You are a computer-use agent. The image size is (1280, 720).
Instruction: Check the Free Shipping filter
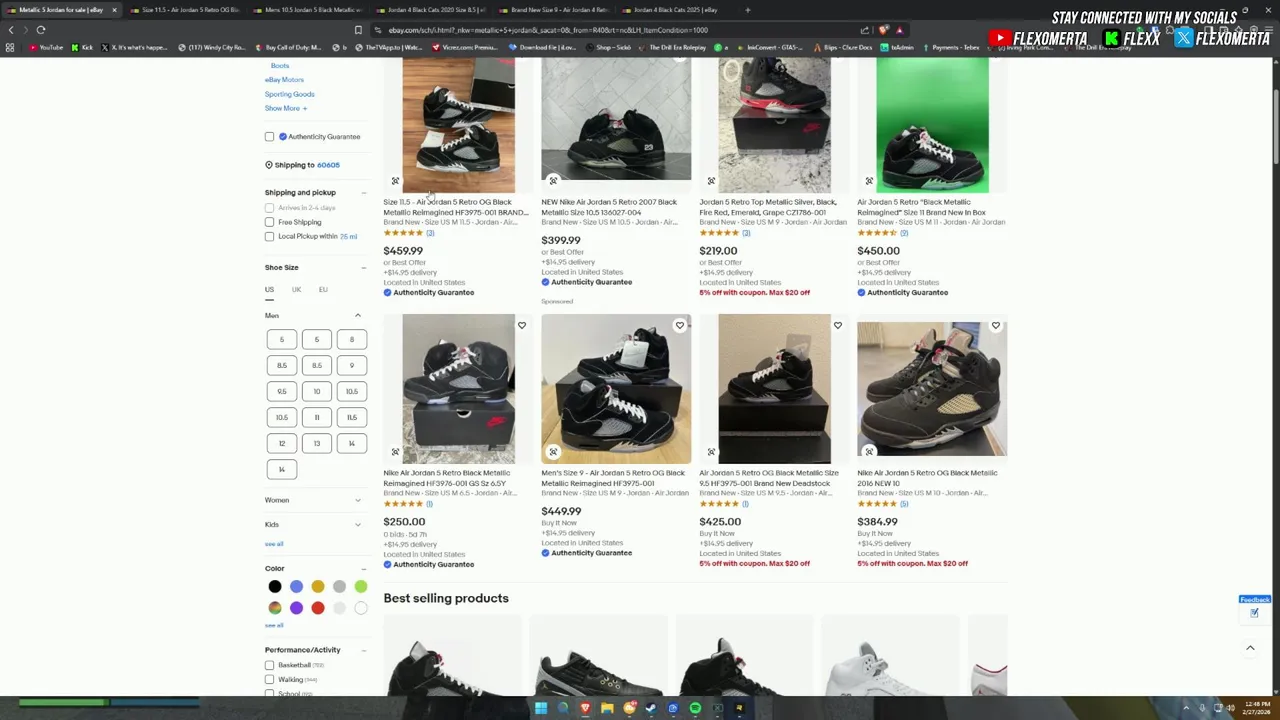pyautogui.click(x=269, y=222)
